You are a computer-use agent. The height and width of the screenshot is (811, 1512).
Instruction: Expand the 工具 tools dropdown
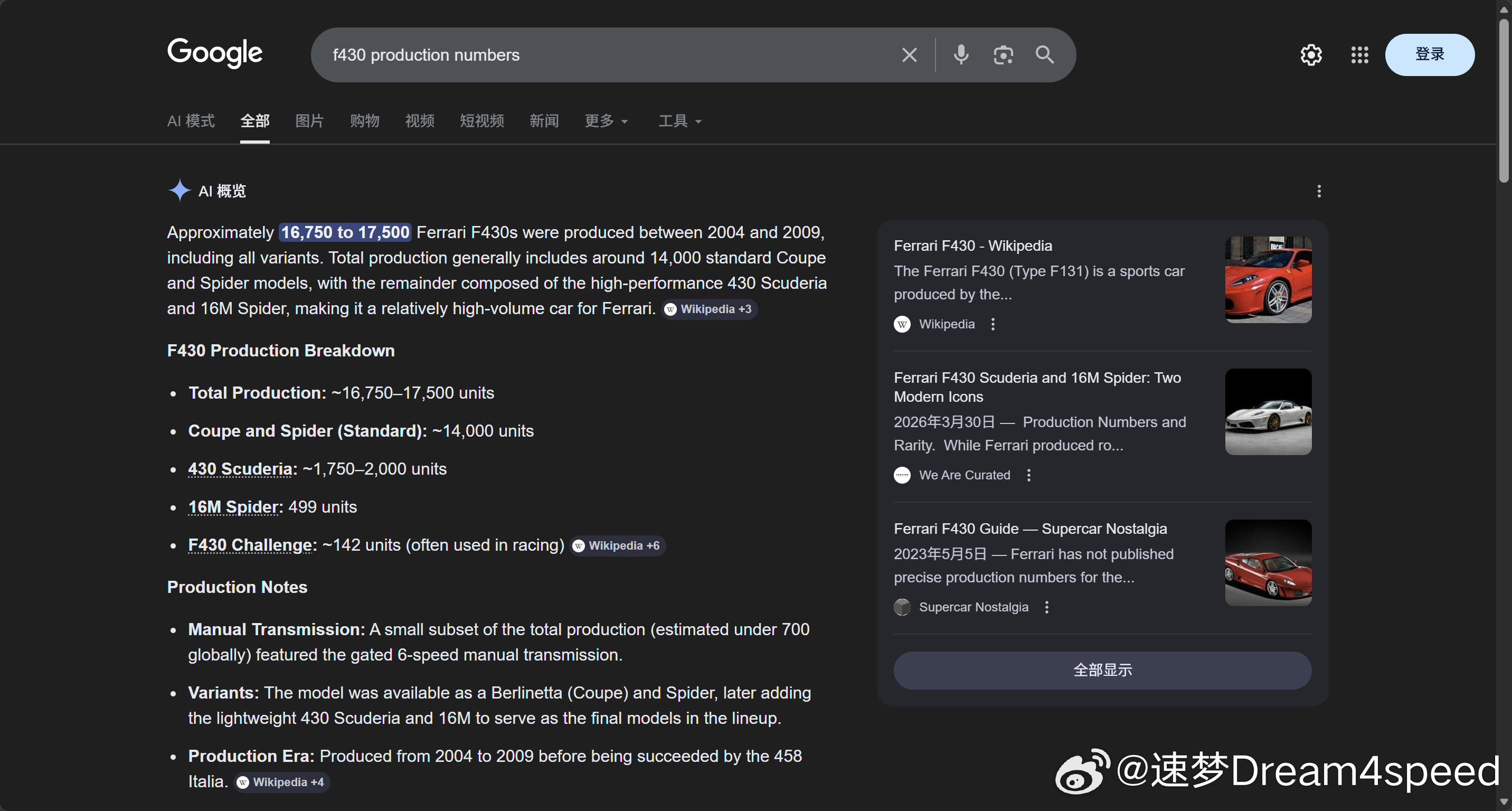coord(679,121)
